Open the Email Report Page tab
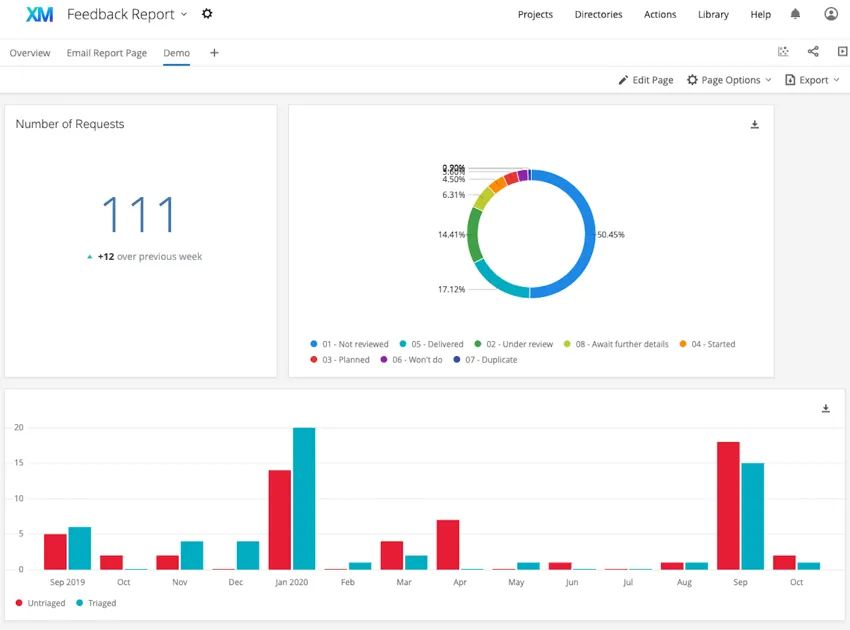This screenshot has width=850, height=630. coord(106,53)
